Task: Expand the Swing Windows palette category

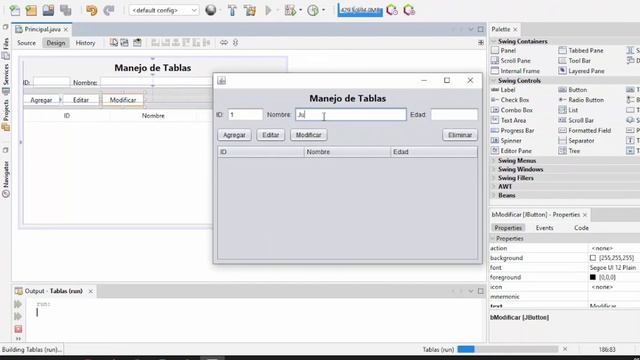Action: point(493,169)
